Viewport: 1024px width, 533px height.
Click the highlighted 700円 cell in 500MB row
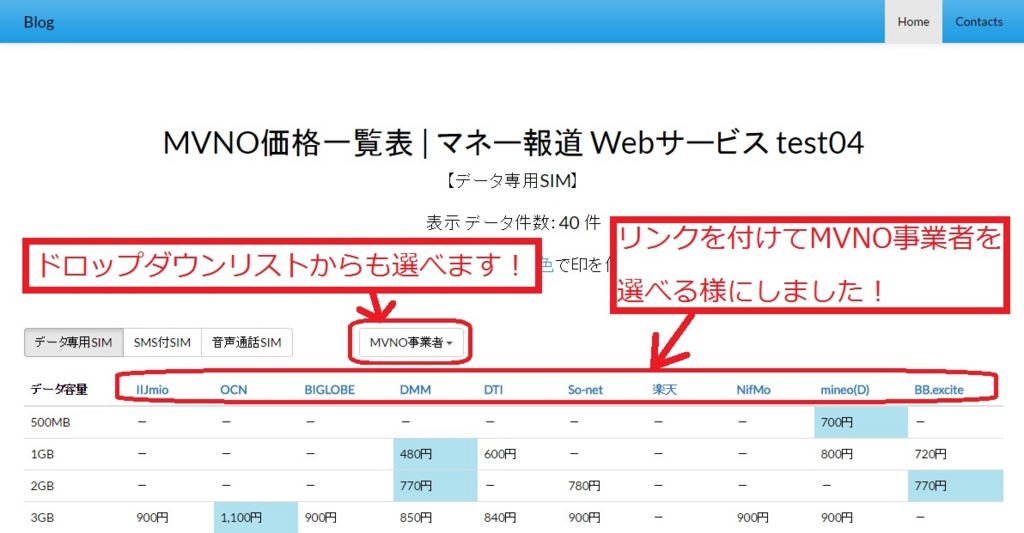[x=861, y=422]
